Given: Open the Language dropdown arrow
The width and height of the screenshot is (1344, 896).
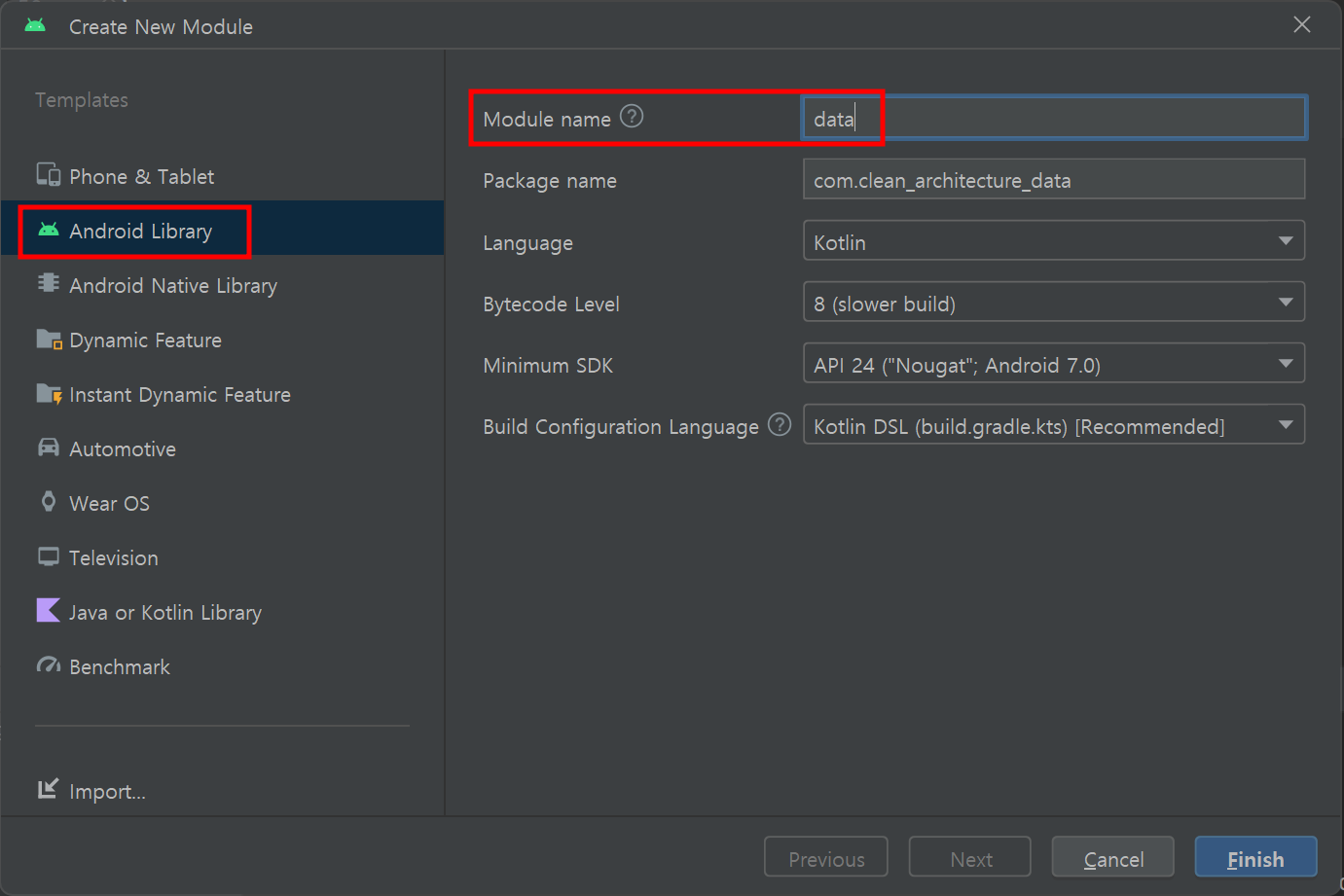Looking at the screenshot, I should pyautogui.click(x=1286, y=241).
